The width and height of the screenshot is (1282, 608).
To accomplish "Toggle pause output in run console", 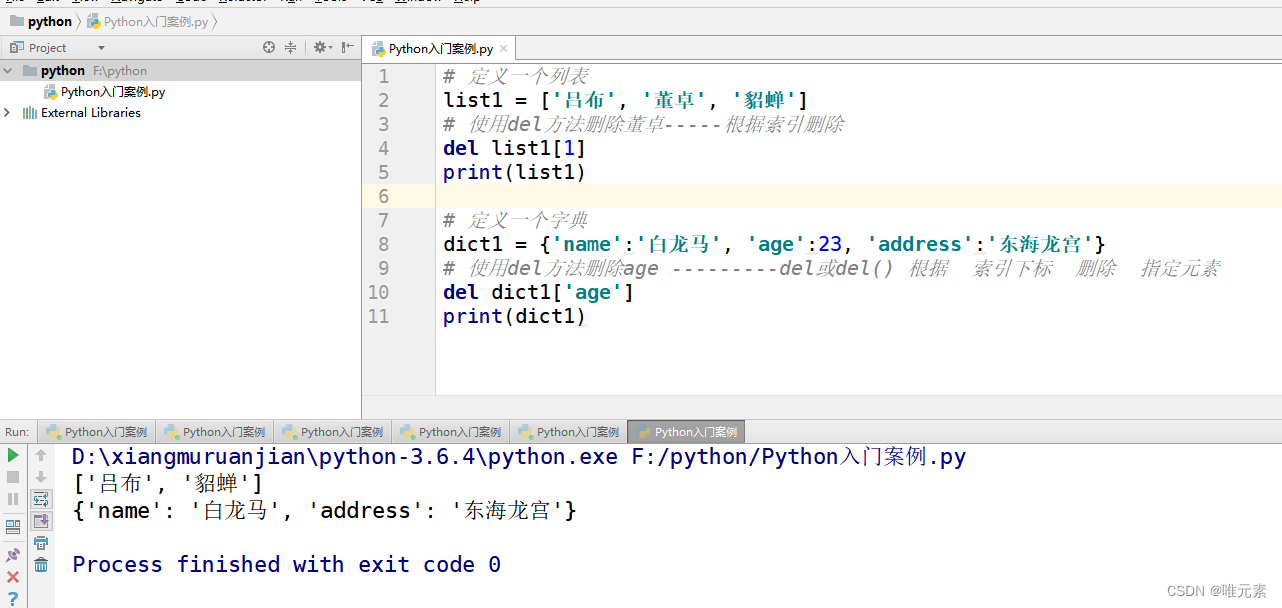I will (x=12, y=499).
